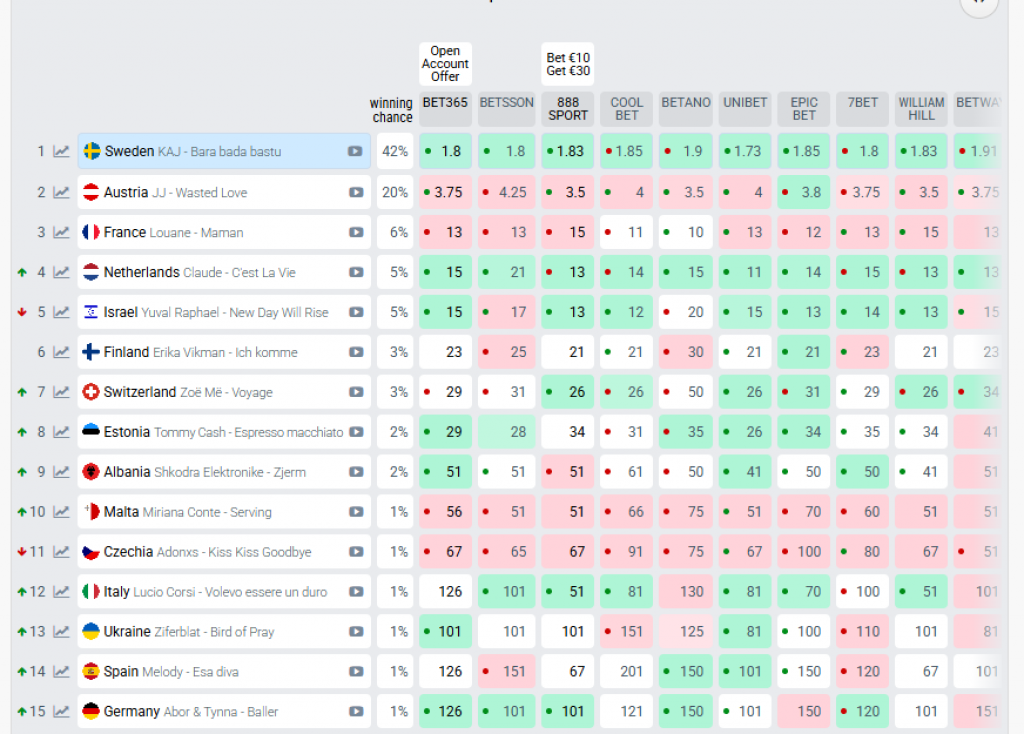Click the chart icon beside Finland
The width and height of the screenshot is (1024, 734).
pos(62,352)
